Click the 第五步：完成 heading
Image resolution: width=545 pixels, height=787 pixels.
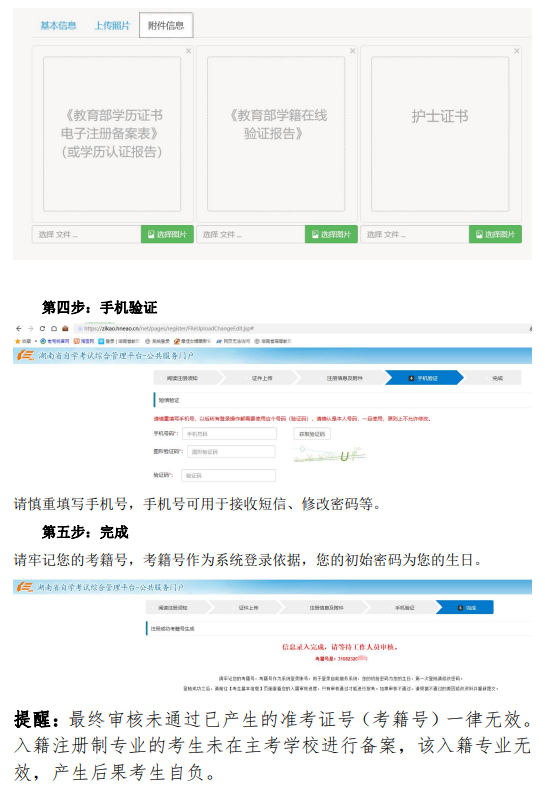coord(85,532)
